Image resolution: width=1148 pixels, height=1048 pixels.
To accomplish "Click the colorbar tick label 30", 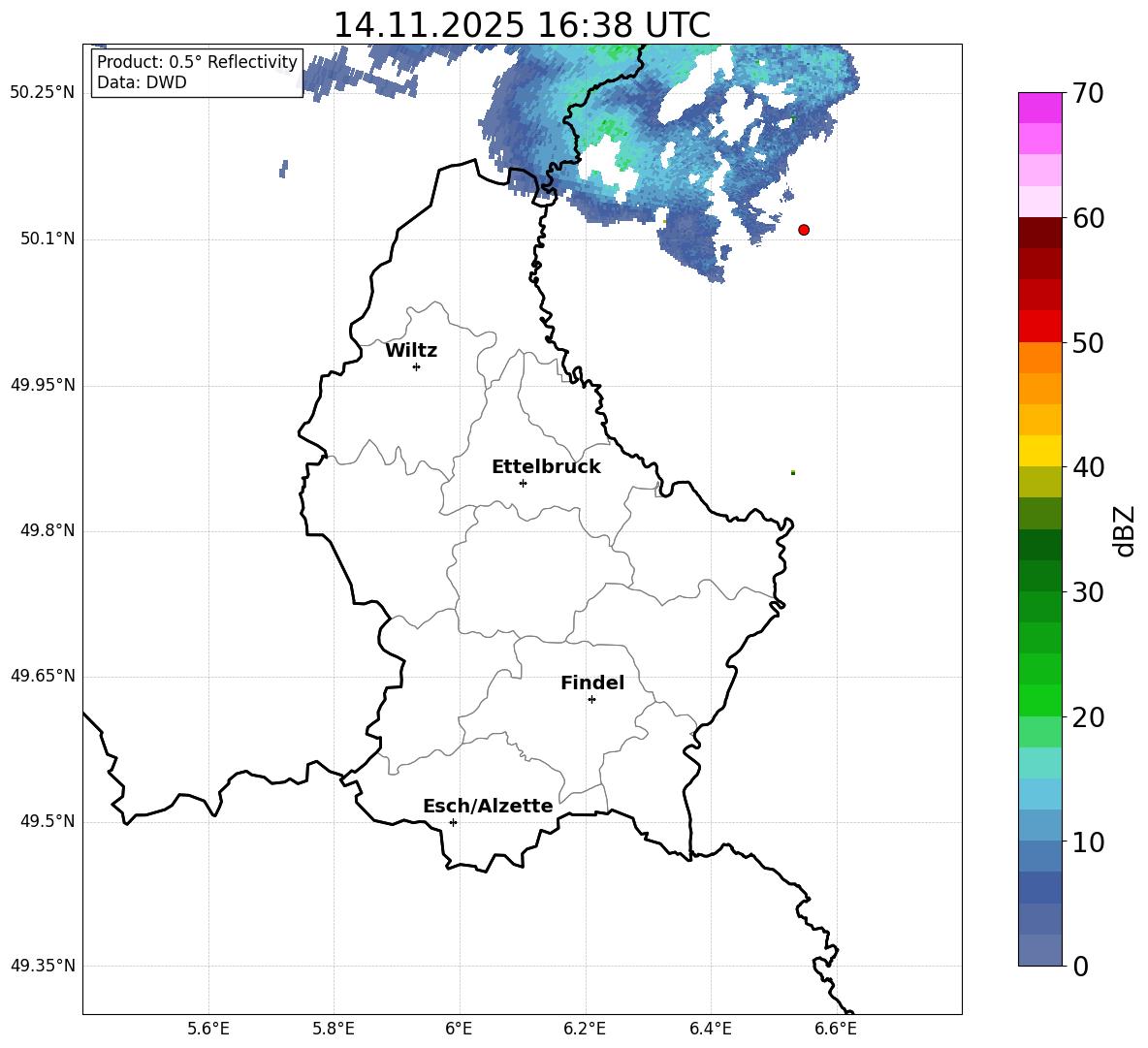I will point(1088,592).
